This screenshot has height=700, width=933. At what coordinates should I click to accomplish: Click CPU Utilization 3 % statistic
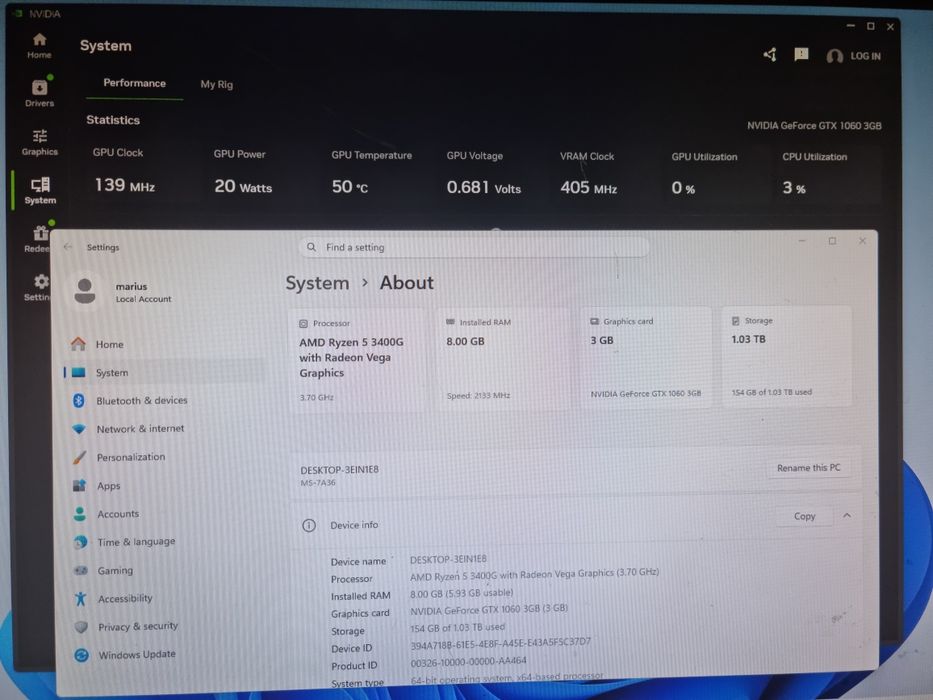point(815,174)
